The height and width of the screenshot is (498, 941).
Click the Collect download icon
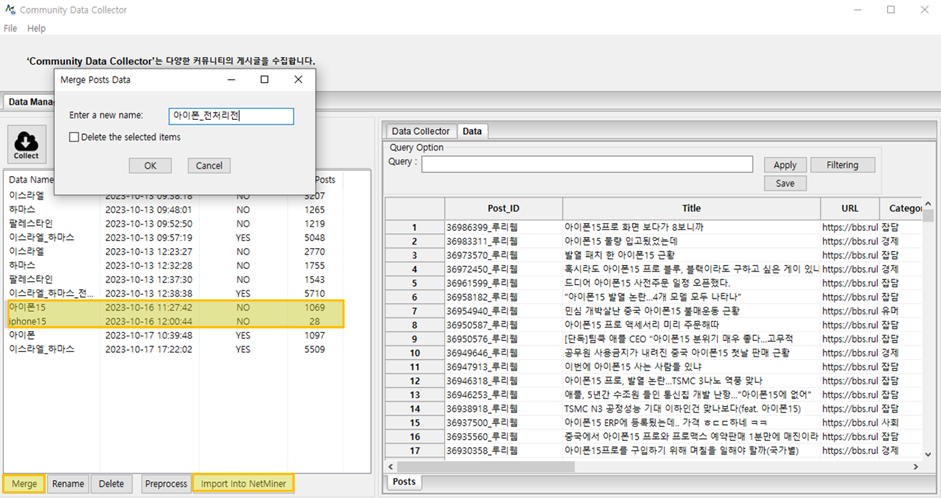coord(26,144)
